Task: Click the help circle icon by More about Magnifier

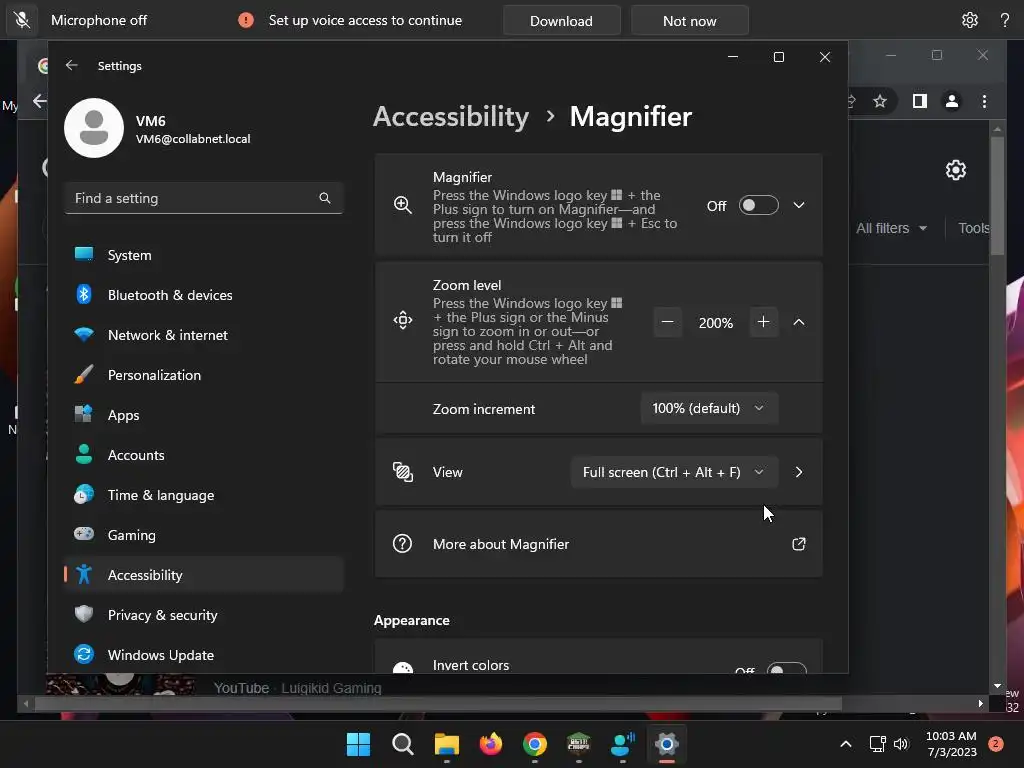Action: [x=402, y=543]
